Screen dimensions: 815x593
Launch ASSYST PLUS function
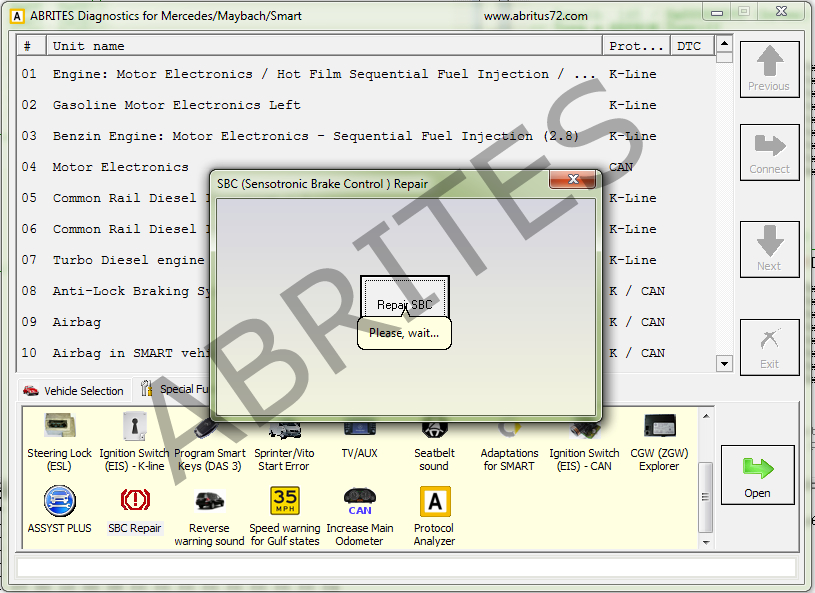pyautogui.click(x=59, y=509)
